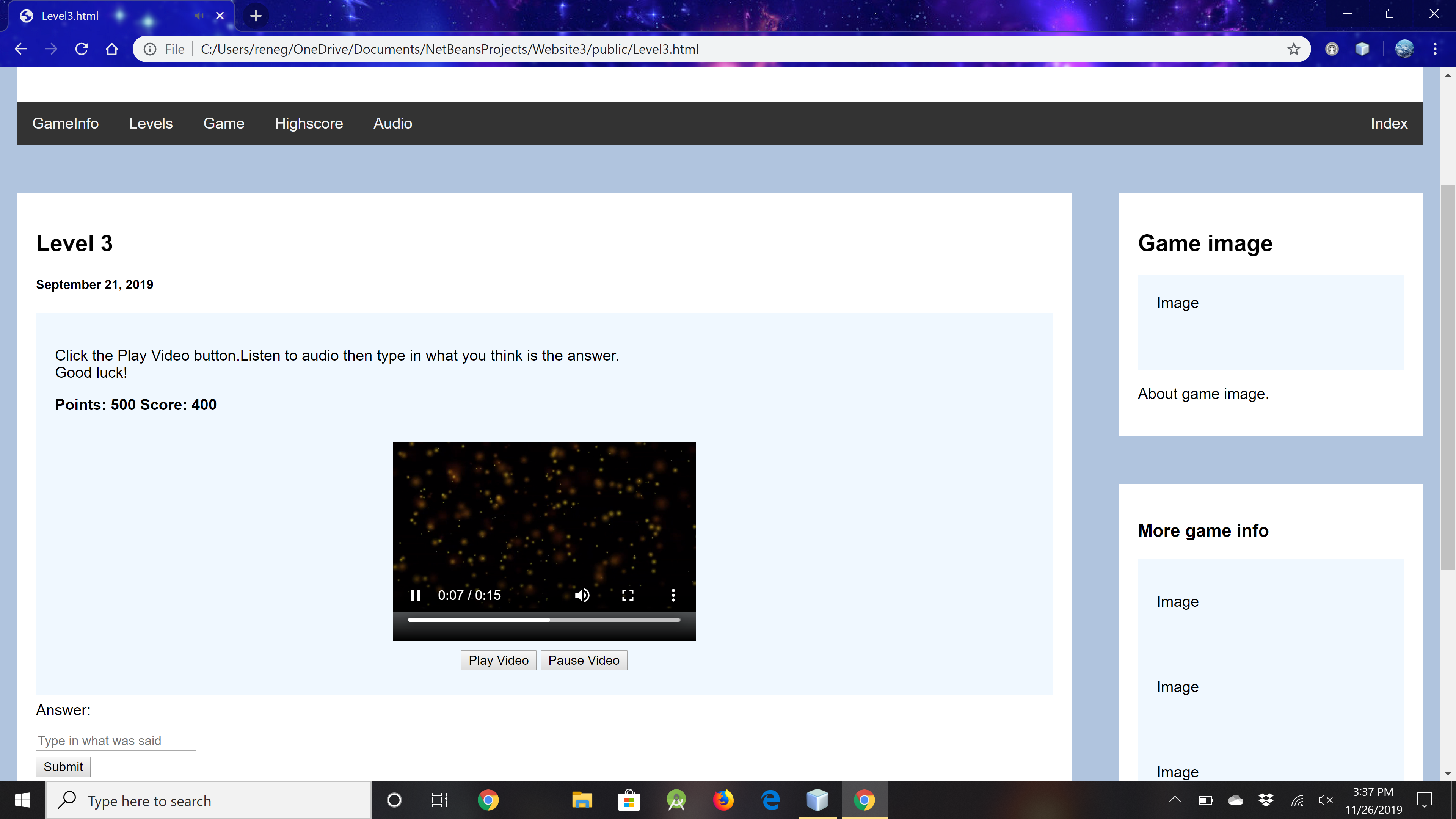Mute the video player volume icon
Image resolution: width=1456 pixels, height=819 pixels.
click(x=582, y=595)
